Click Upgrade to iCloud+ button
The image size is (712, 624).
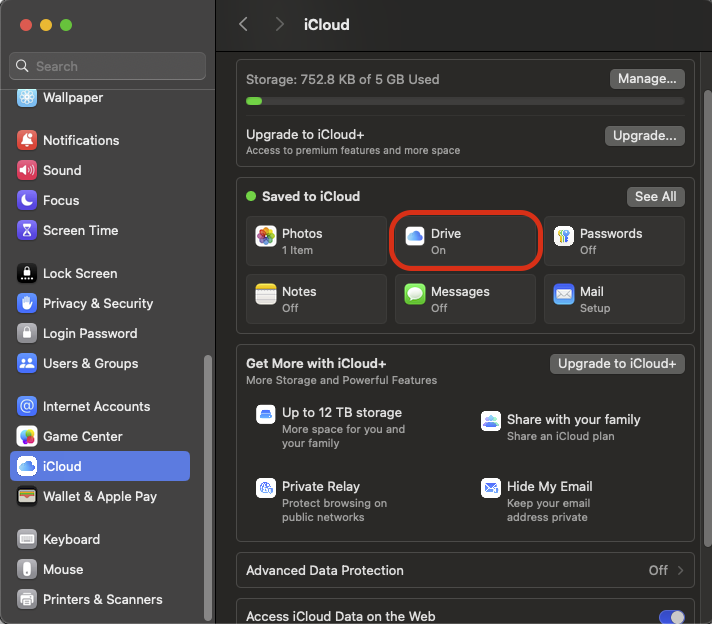click(x=617, y=364)
